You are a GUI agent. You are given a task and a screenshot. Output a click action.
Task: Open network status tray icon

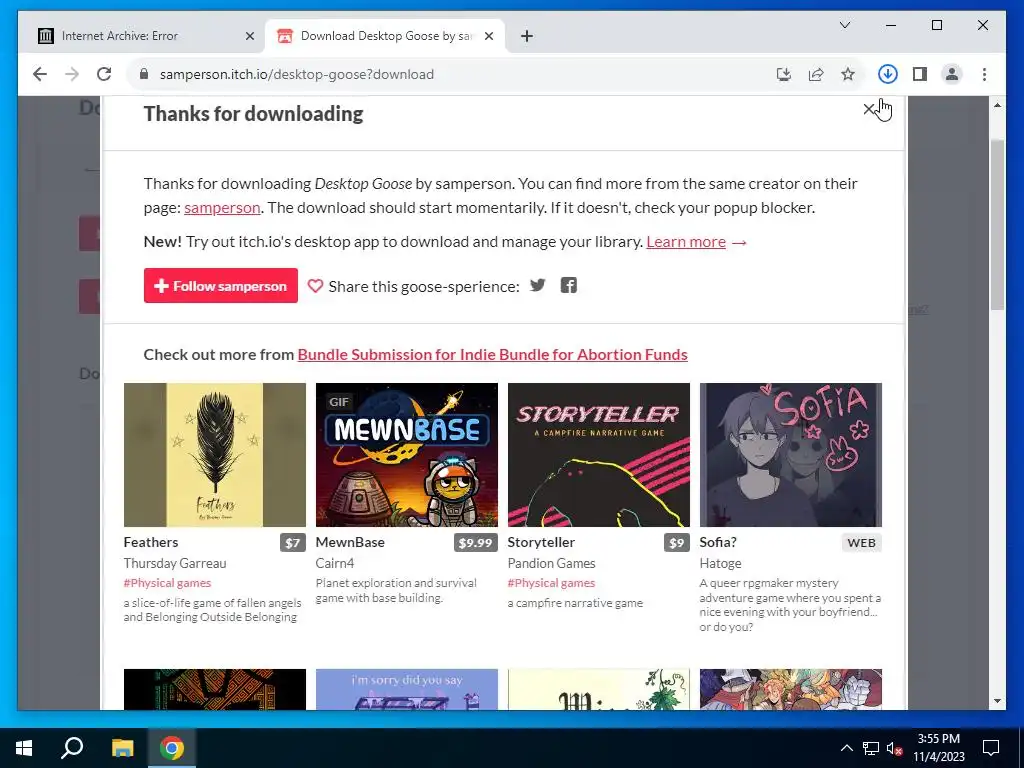tap(871, 748)
